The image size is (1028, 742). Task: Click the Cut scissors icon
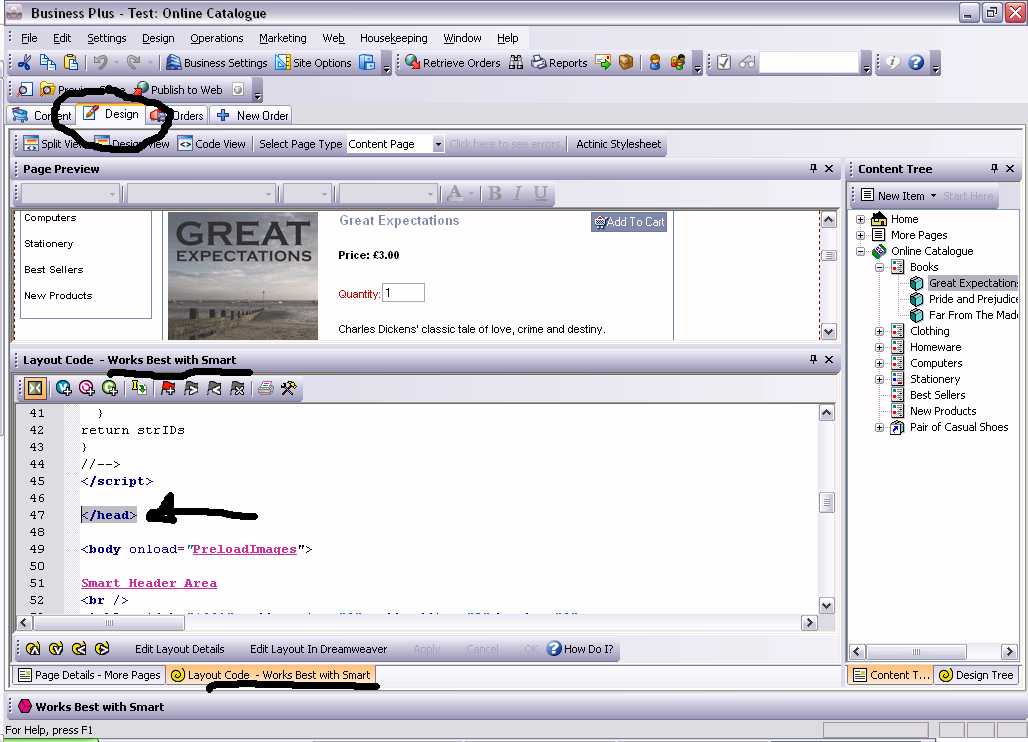25,63
